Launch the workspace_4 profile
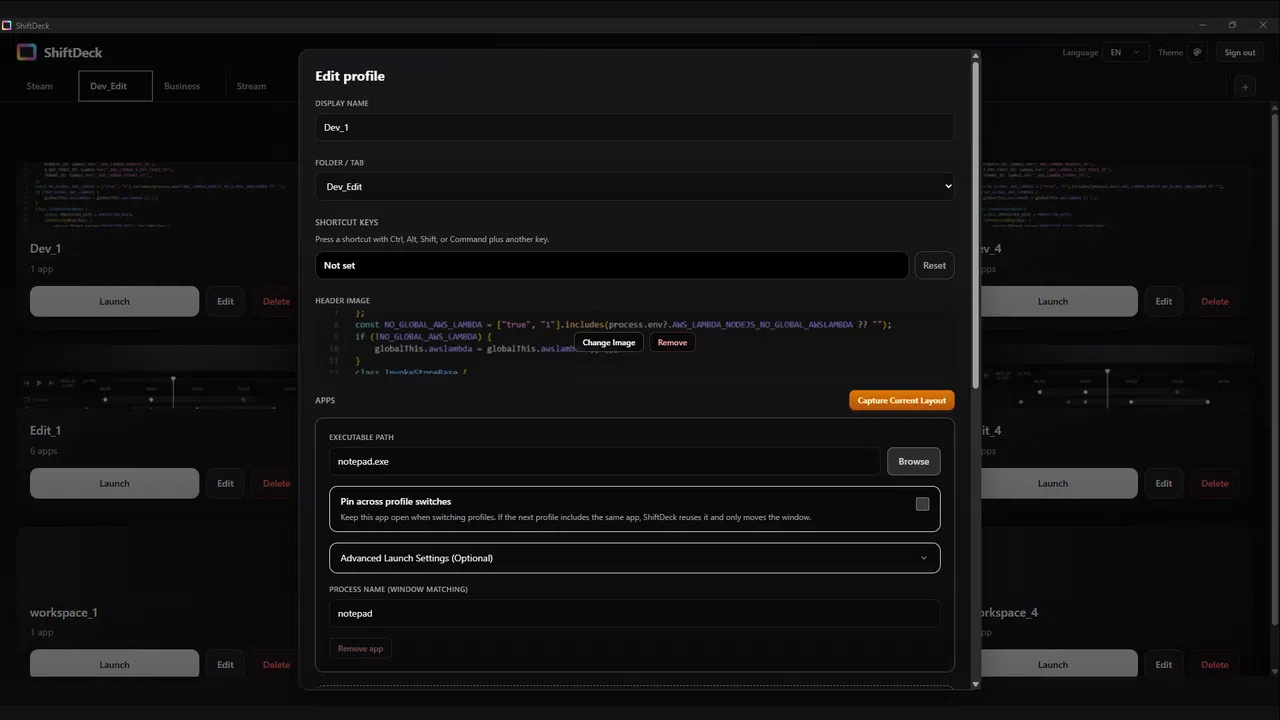 point(1059,665)
